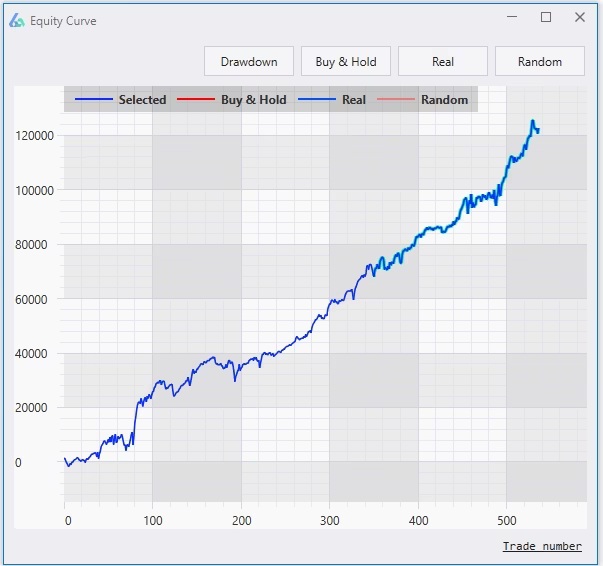Show the Drawdown chart
Screen dimensions: 603x566
pos(249,62)
